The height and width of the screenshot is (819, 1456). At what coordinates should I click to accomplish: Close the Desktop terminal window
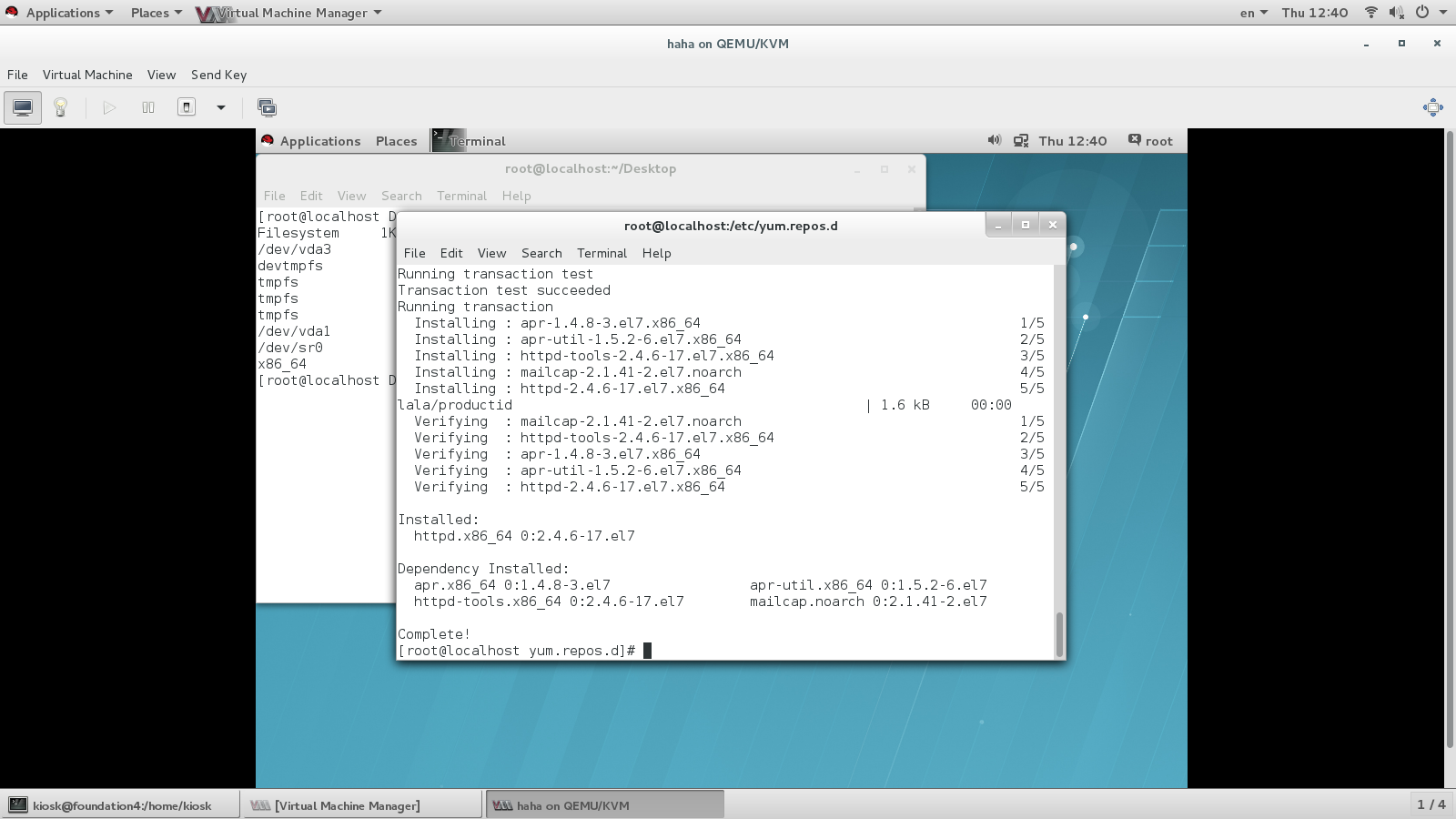911,168
